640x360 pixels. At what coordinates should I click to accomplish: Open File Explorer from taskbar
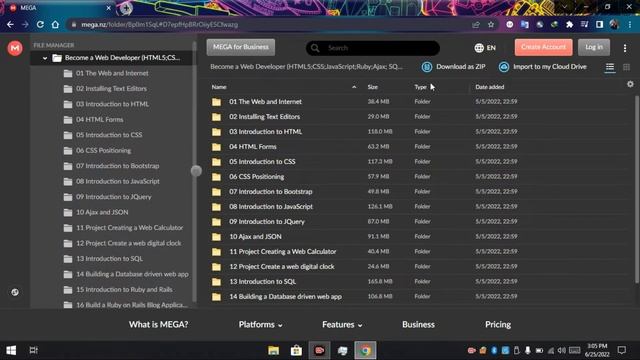(x=273, y=350)
